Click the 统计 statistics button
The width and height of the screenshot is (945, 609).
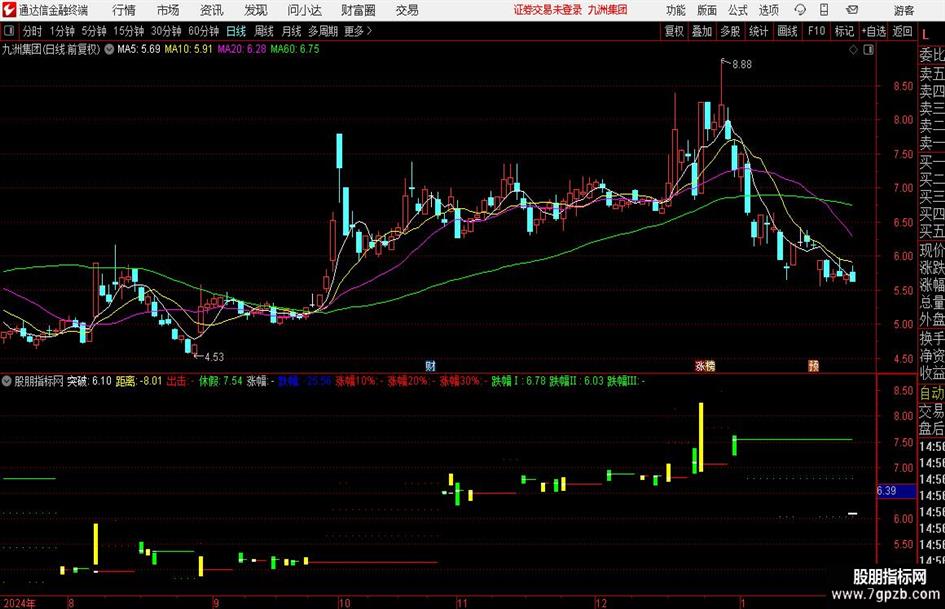pyautogui.click(x=758, y=31)
